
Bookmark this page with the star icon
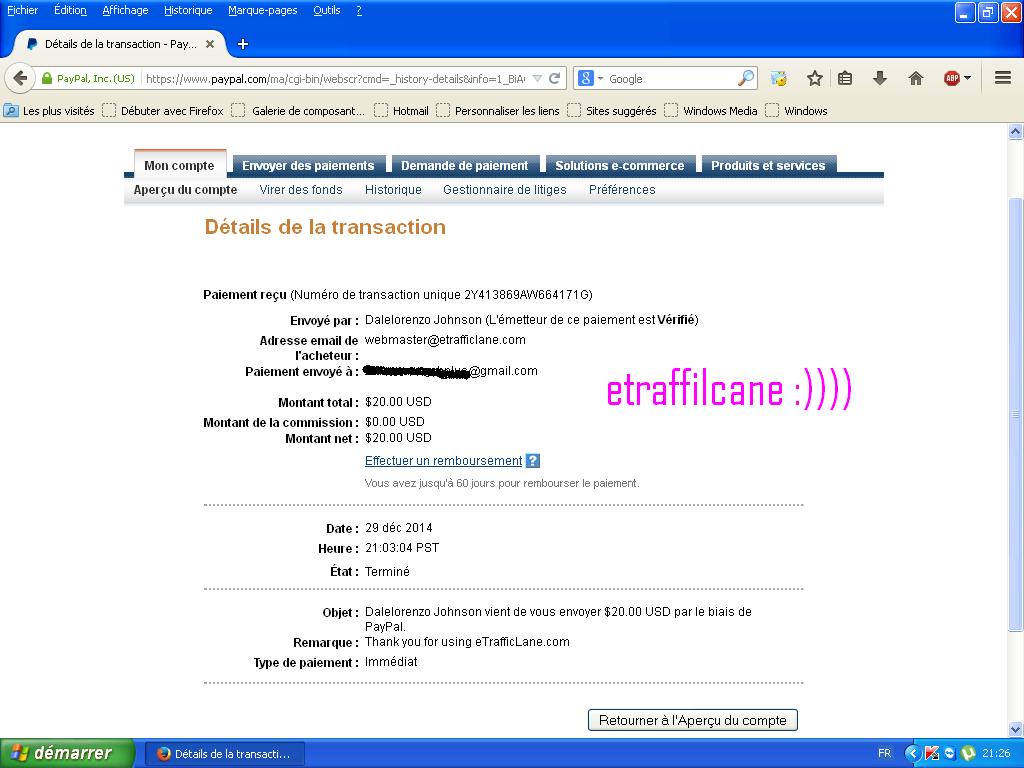pos(814,78)
